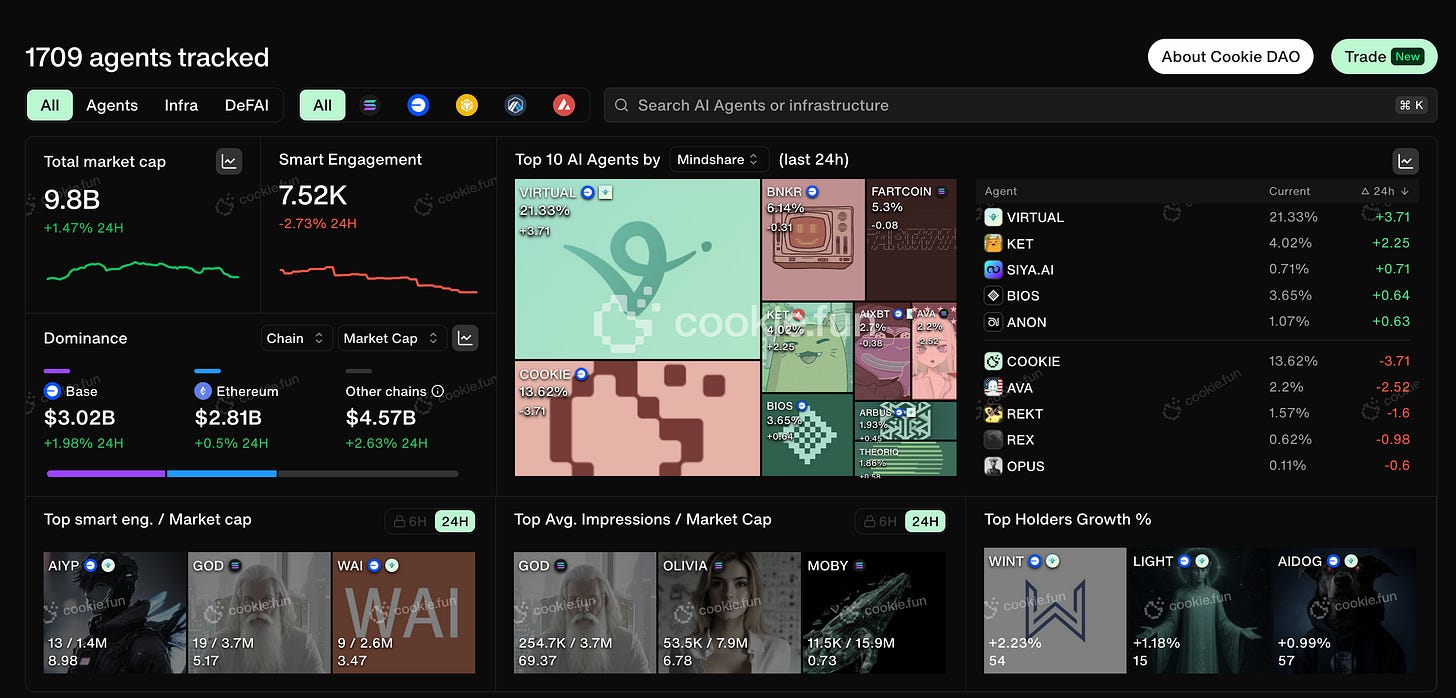Select All chains filter
1456x698 pixels.
click(x=322, y=105)
